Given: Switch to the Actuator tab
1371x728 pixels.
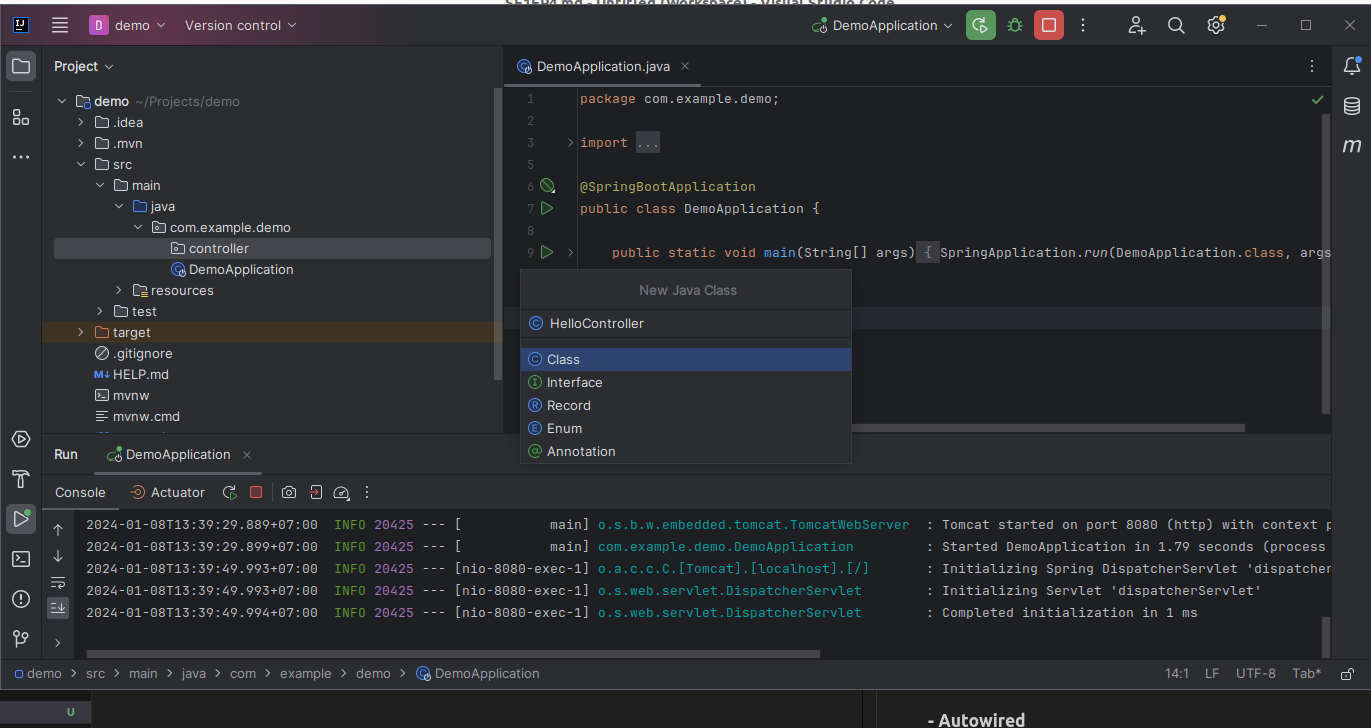Looking at the screenshot, I should pos(168,492).
